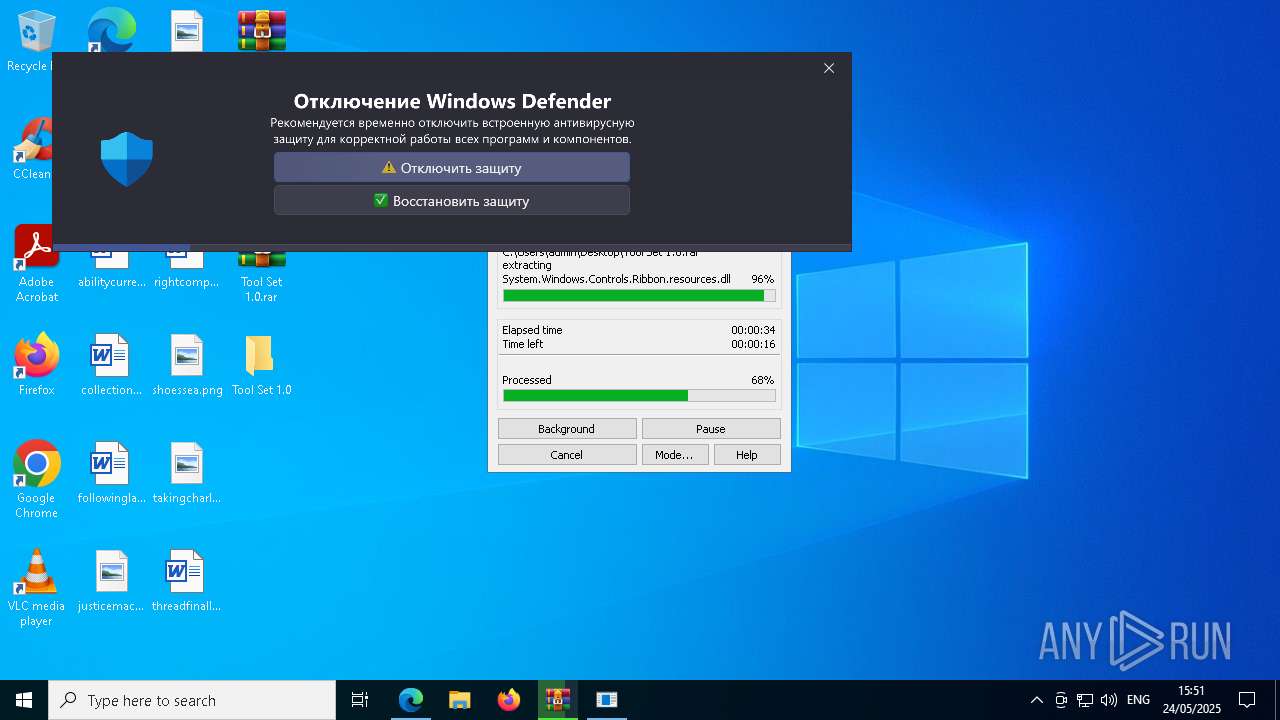
Task: Select the Adobe Acrobat desktop icon
Action: pyautogui.click(x=37, y=264)
